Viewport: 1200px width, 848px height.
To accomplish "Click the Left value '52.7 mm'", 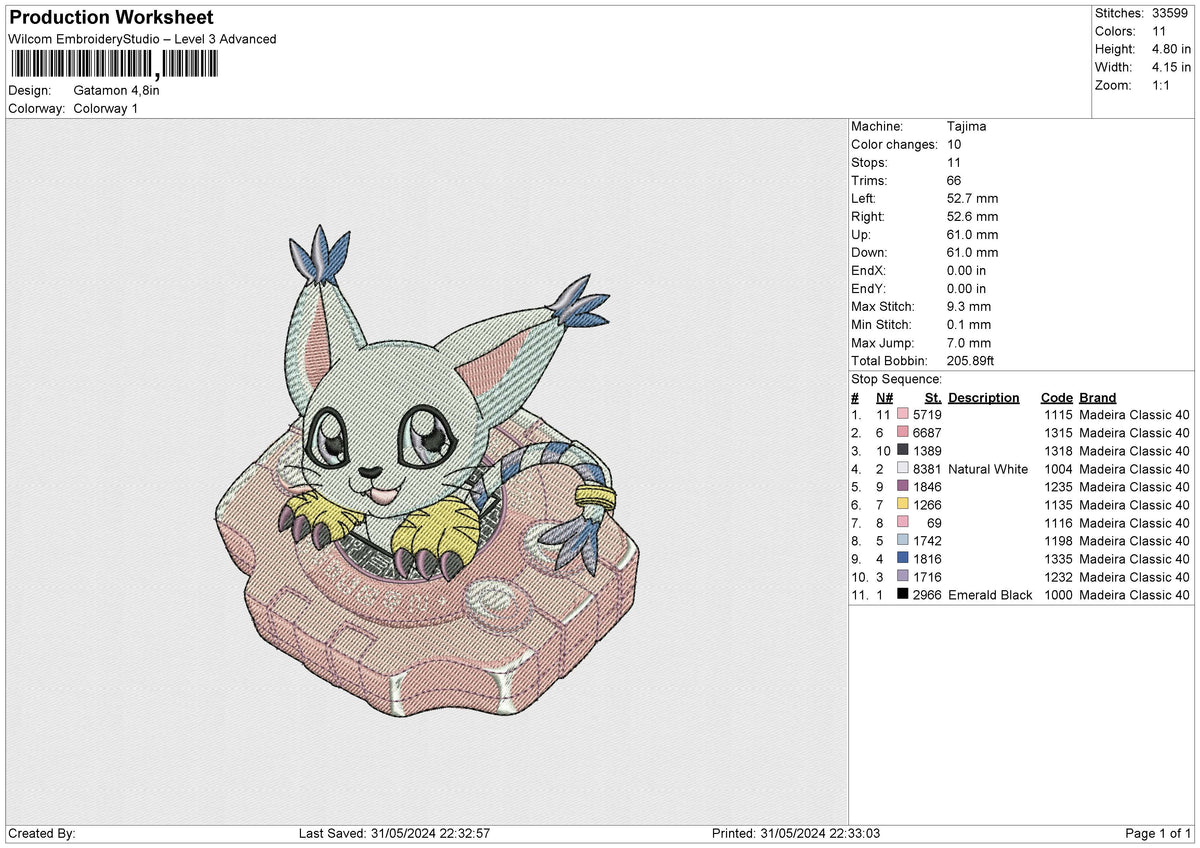I will click(972, 199).
